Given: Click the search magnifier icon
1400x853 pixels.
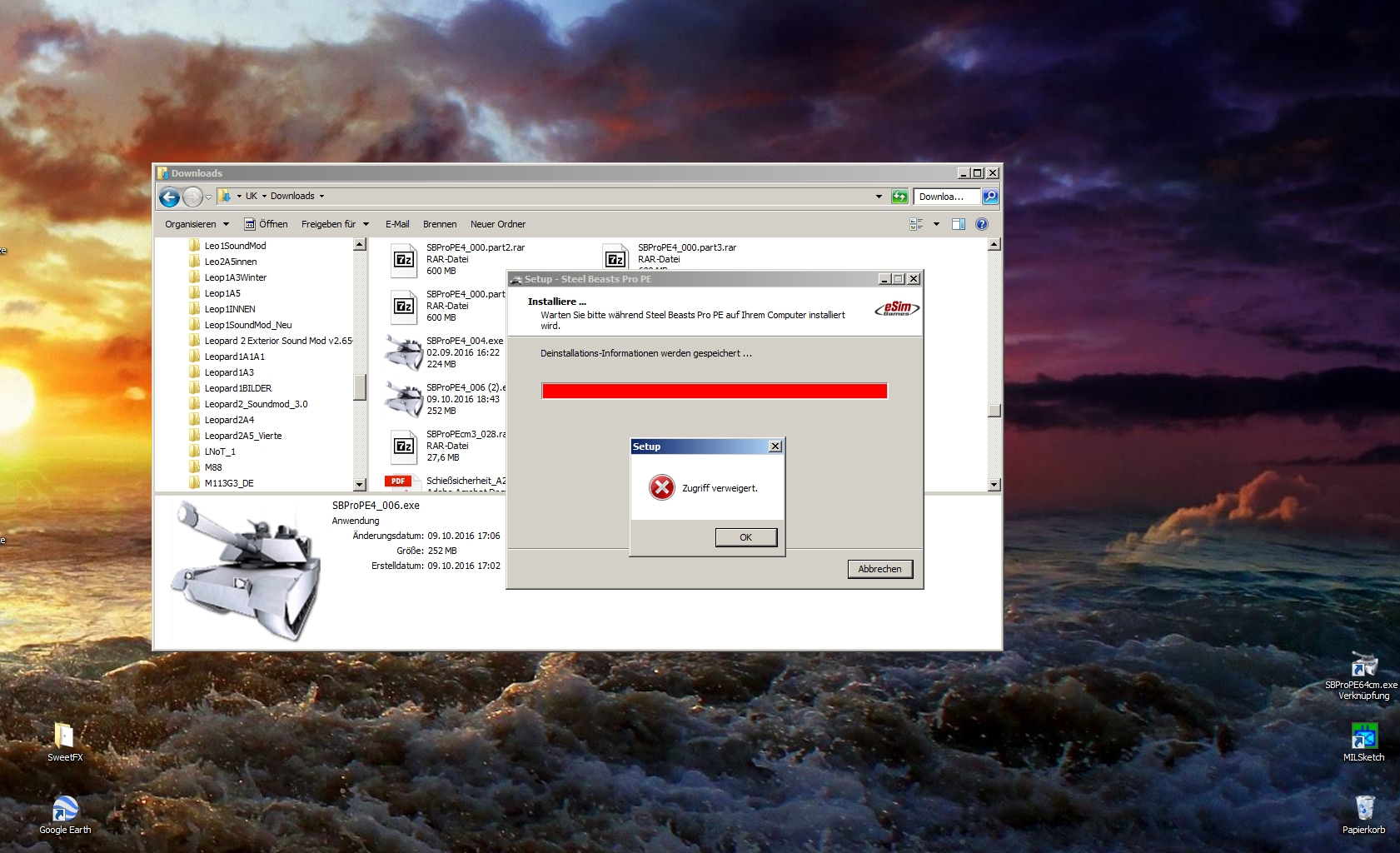Looking at the screenshot, I should (x=990, y=197).
